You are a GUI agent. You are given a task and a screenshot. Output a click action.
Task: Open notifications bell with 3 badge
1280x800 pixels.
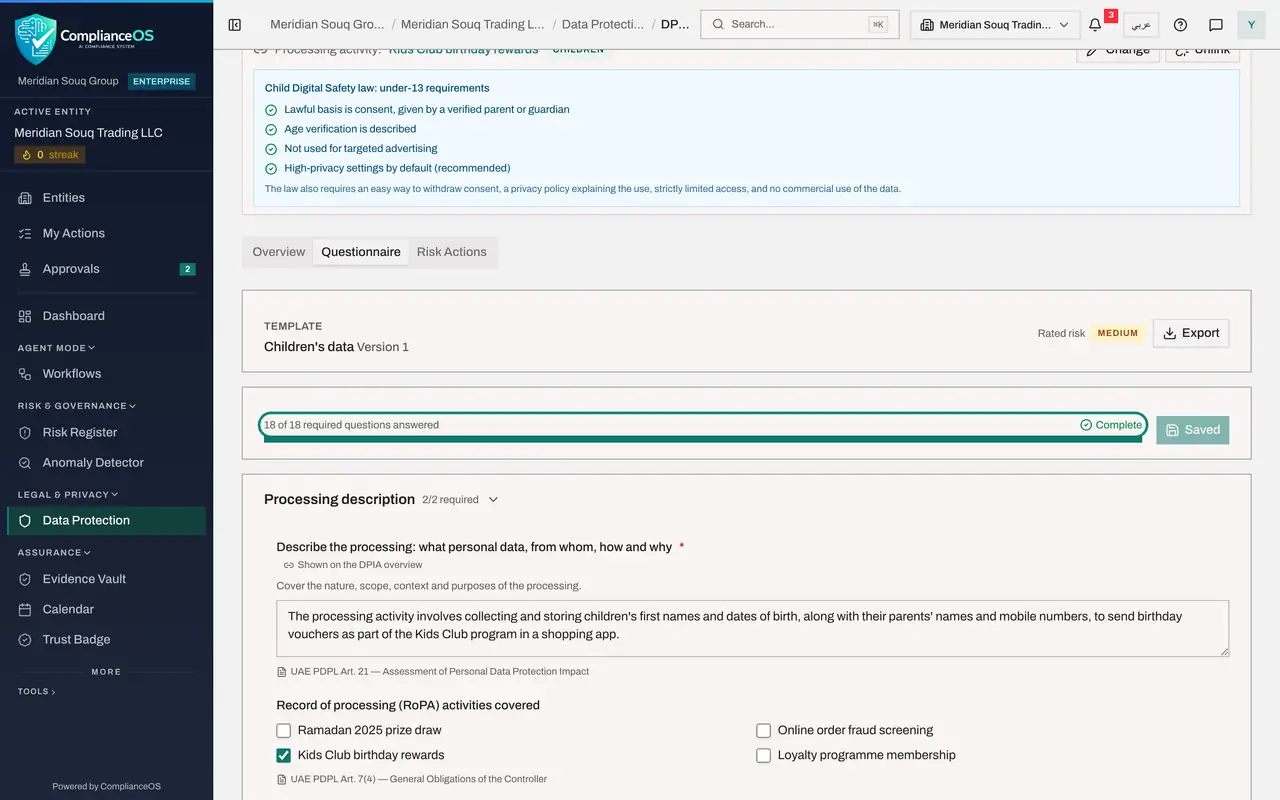(1095, 24)
